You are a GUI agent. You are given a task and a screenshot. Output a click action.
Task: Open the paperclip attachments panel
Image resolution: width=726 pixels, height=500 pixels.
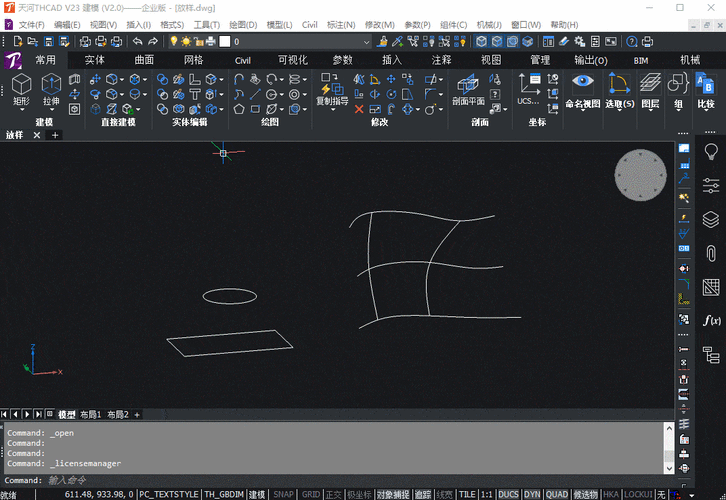(711, 254)
